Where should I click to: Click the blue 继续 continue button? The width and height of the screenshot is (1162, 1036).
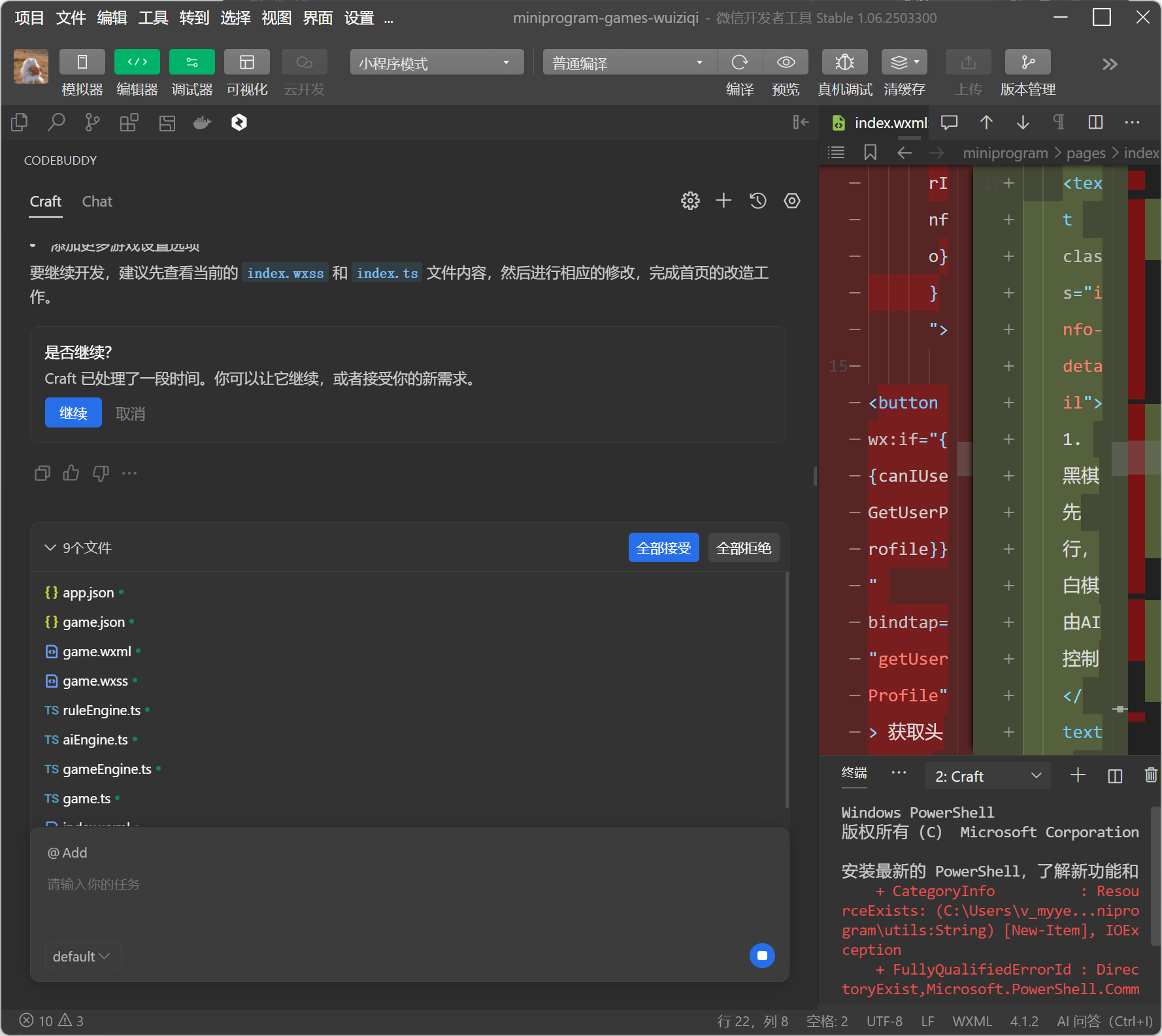(x=73, y=413)
